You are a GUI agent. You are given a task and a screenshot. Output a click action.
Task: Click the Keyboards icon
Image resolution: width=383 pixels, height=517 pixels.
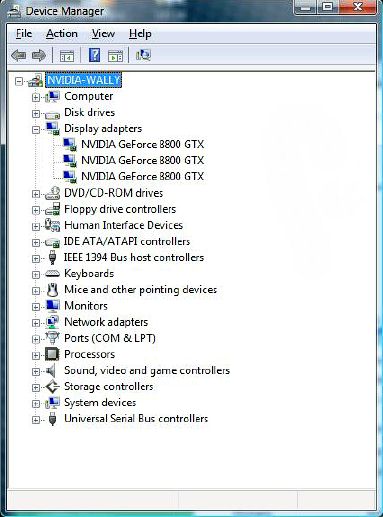tap(52, 274)
